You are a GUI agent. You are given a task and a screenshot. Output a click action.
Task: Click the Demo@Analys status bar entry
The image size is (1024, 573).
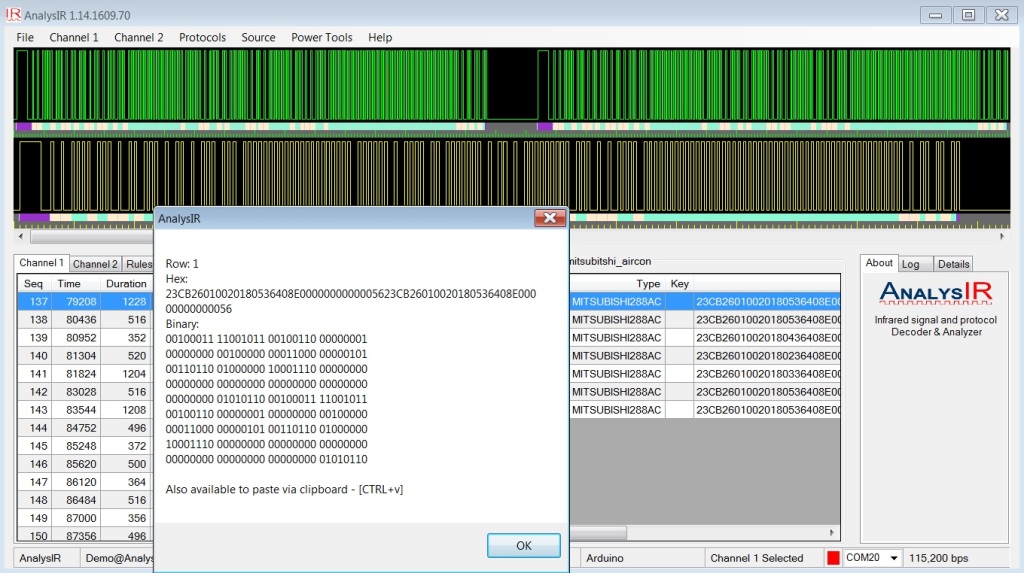coord(120,558)
